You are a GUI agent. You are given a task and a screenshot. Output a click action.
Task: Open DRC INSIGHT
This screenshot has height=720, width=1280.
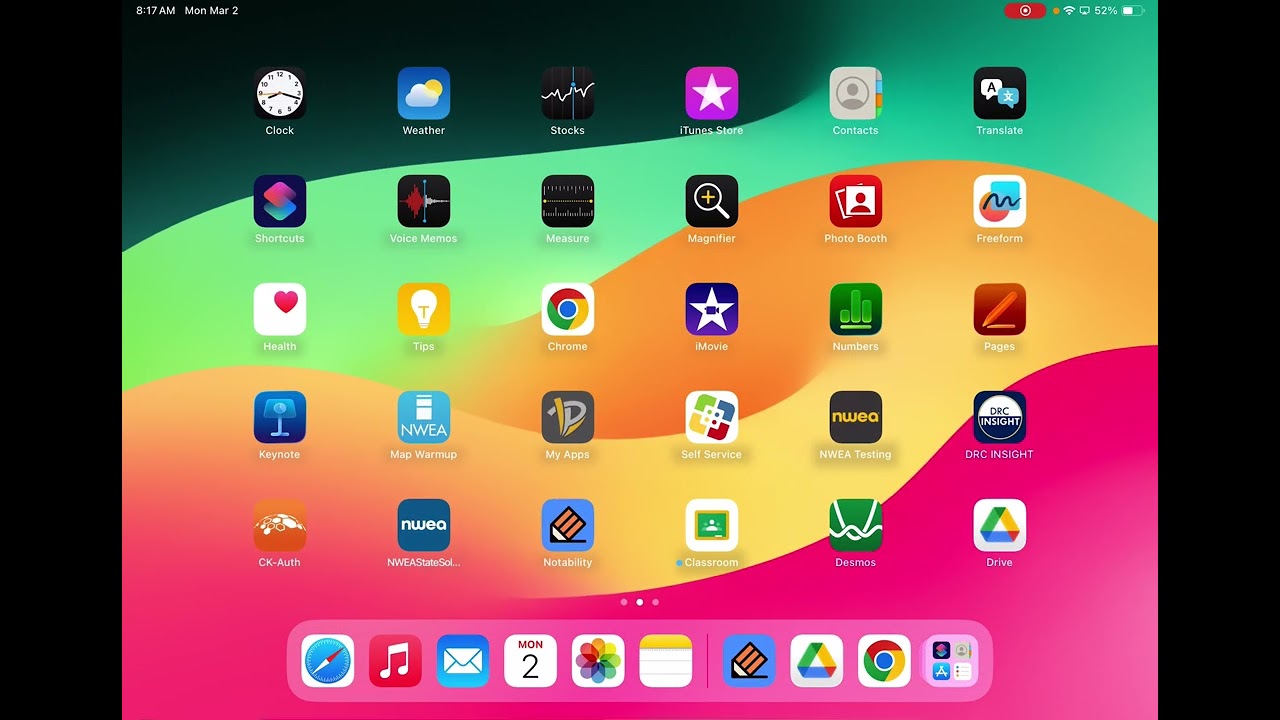click(x=1000, y=417)
